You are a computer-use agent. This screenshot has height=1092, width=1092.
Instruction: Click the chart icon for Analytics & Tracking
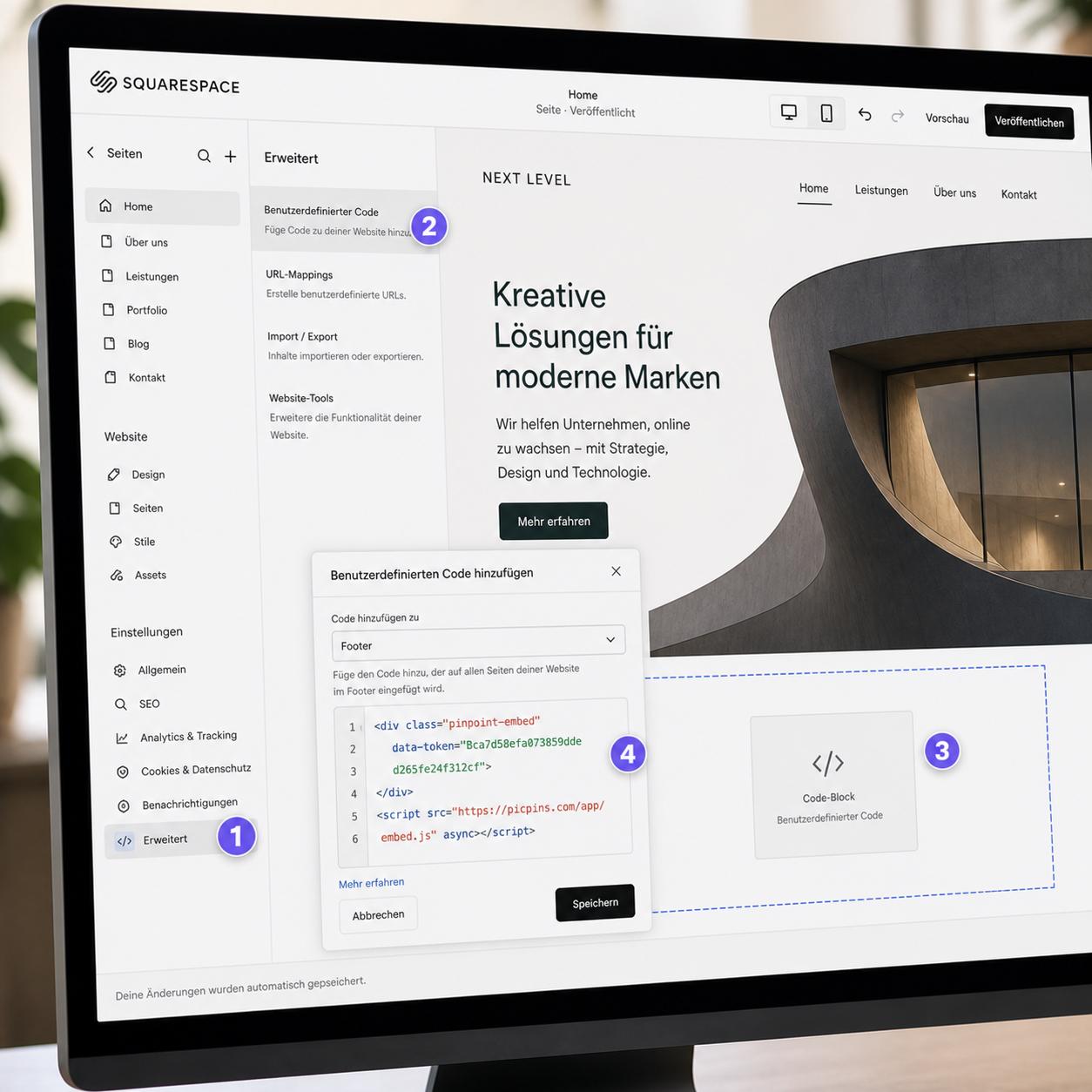click(122, 738)
